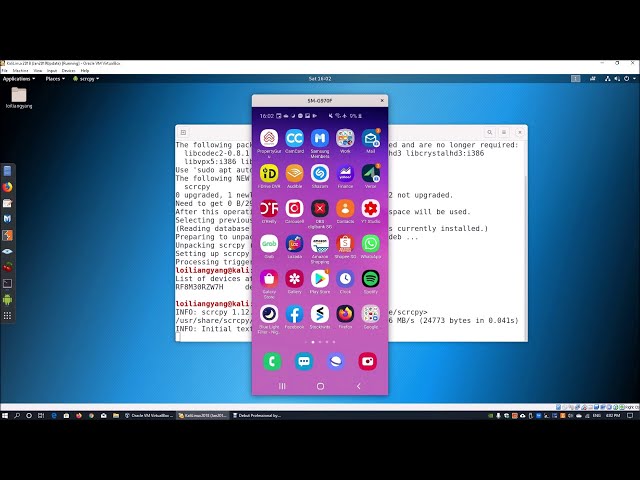The image size is (640, 480).
Task: Open Yahoo Finance app
Action: pyautogui.click(x=345, y=174)
